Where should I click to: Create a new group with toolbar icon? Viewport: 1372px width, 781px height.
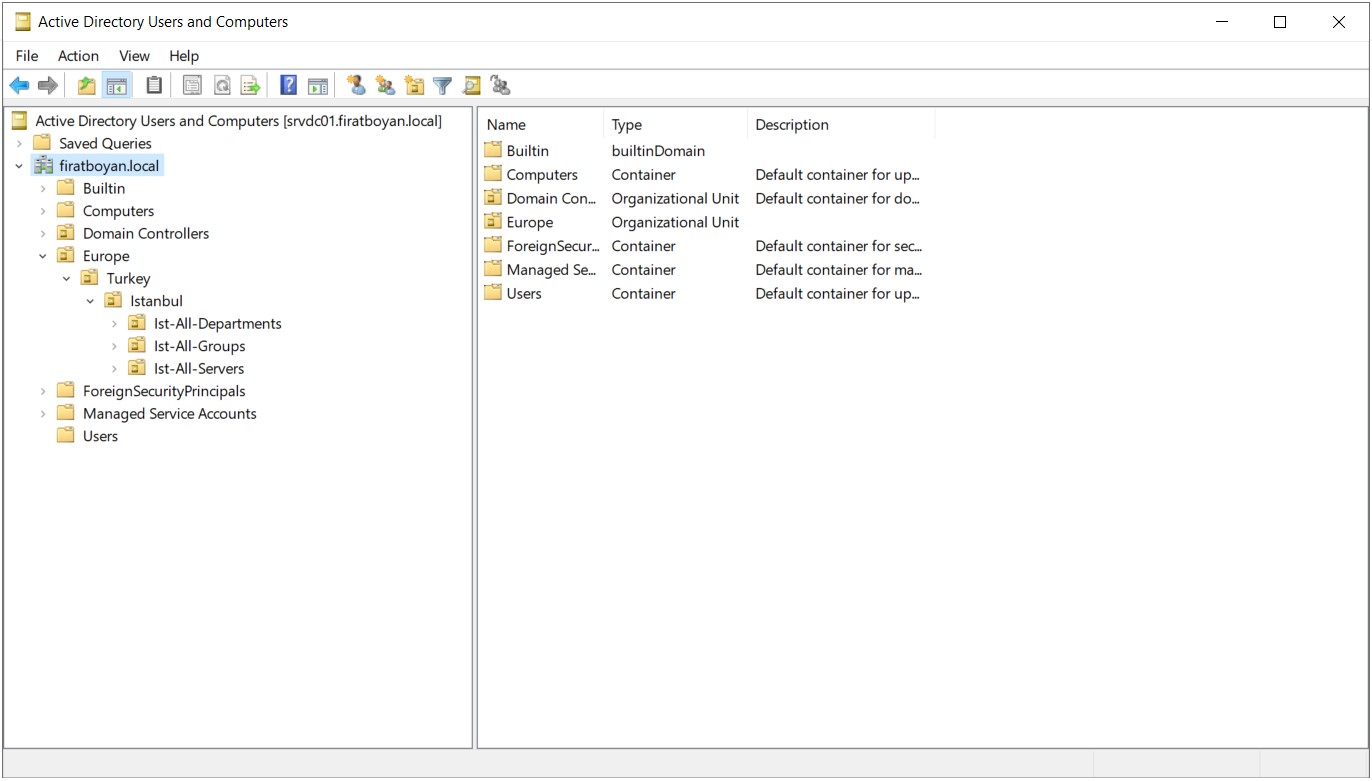(385, 86)
